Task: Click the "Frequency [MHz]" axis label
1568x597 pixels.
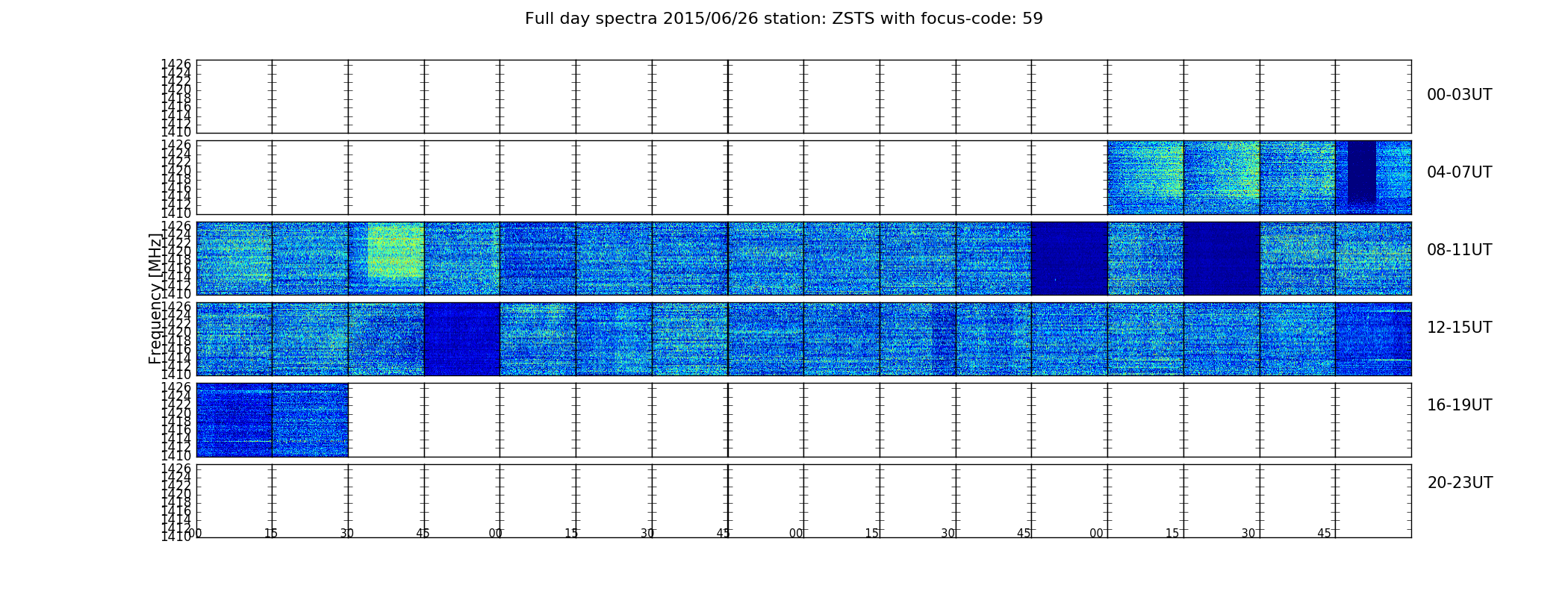Action: [x=155, y=298]
